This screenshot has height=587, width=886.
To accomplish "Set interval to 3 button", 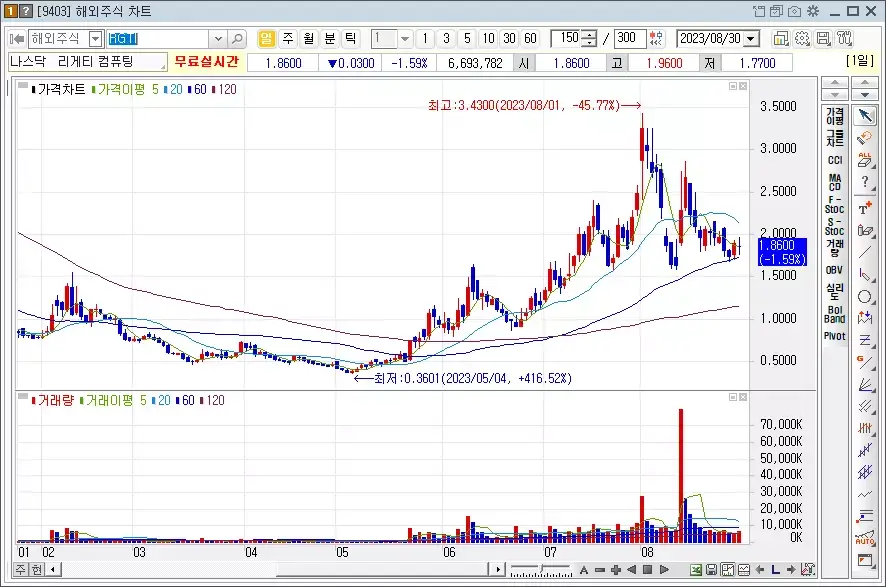I will click(x=446, y=38).
